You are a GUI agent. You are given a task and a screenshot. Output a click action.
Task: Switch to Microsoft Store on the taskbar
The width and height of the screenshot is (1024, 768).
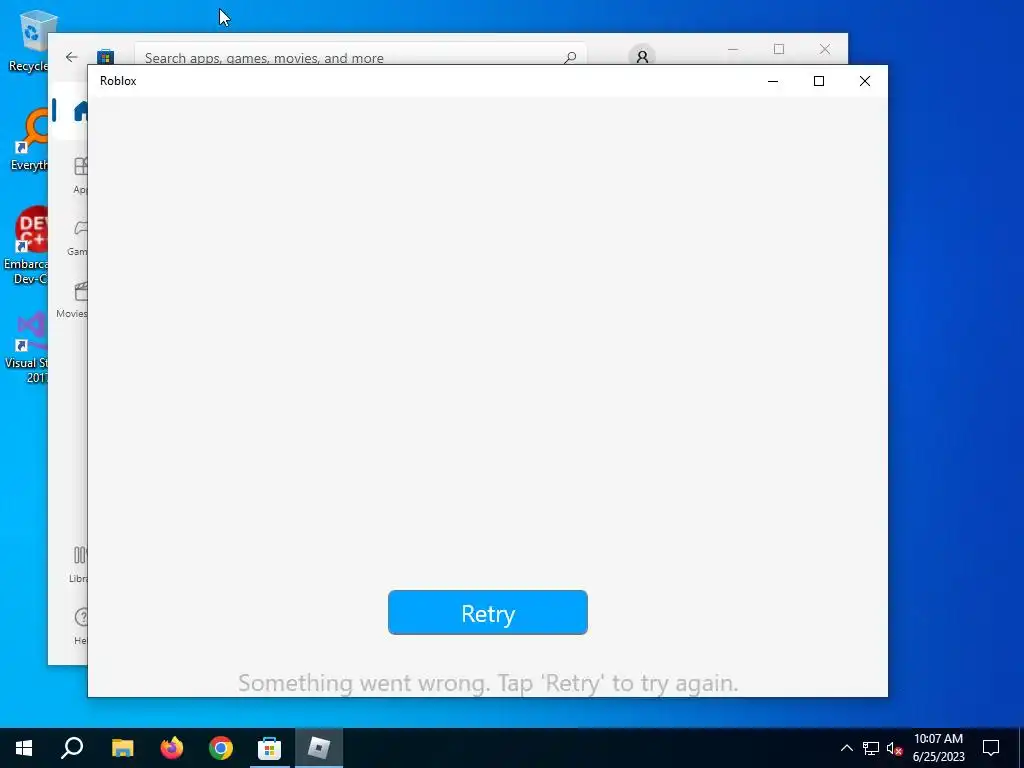(x=269, y=748)
